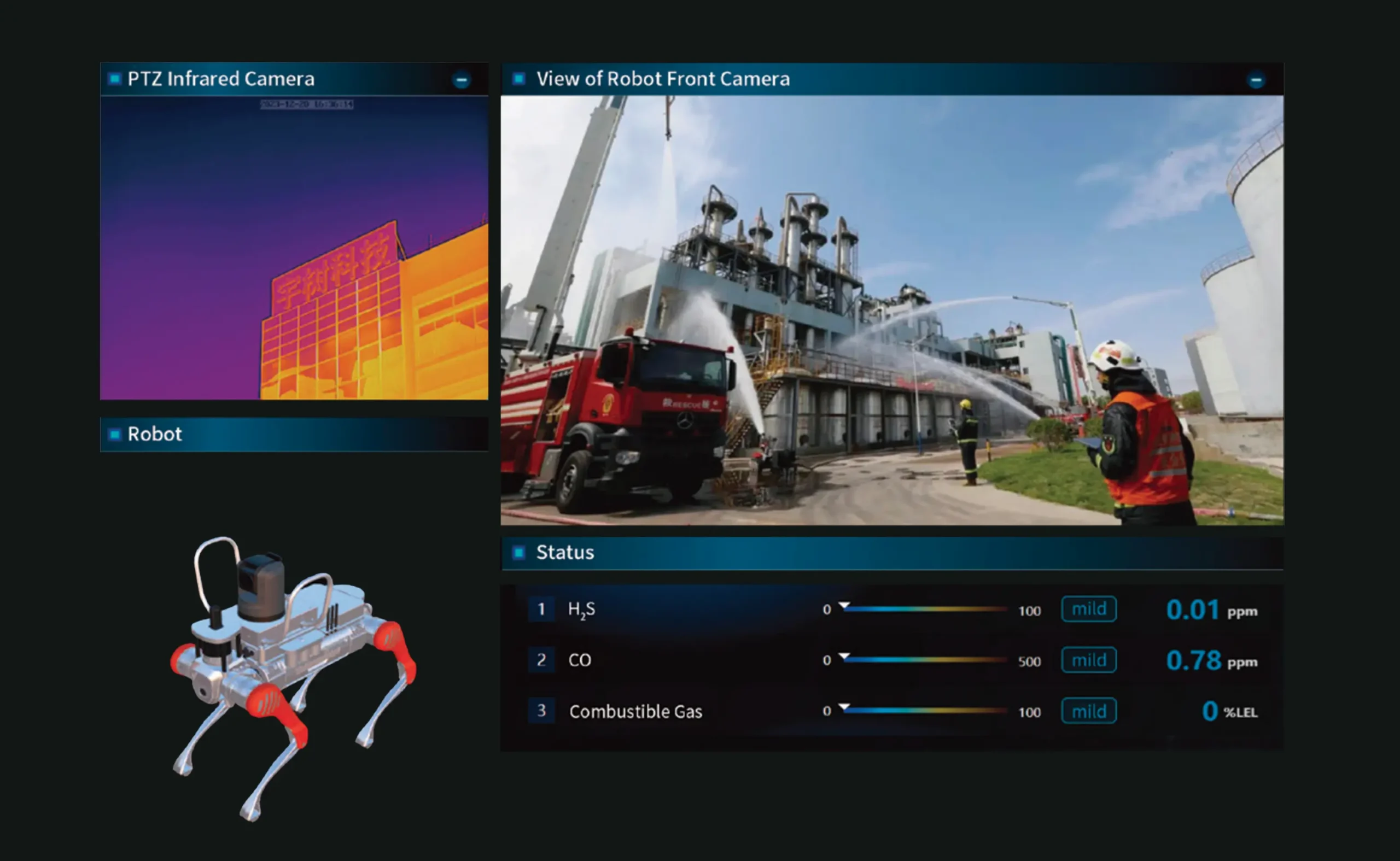Click the H2S mild status badge
The image size is (1400, 861).
(x=1088, y=610)
